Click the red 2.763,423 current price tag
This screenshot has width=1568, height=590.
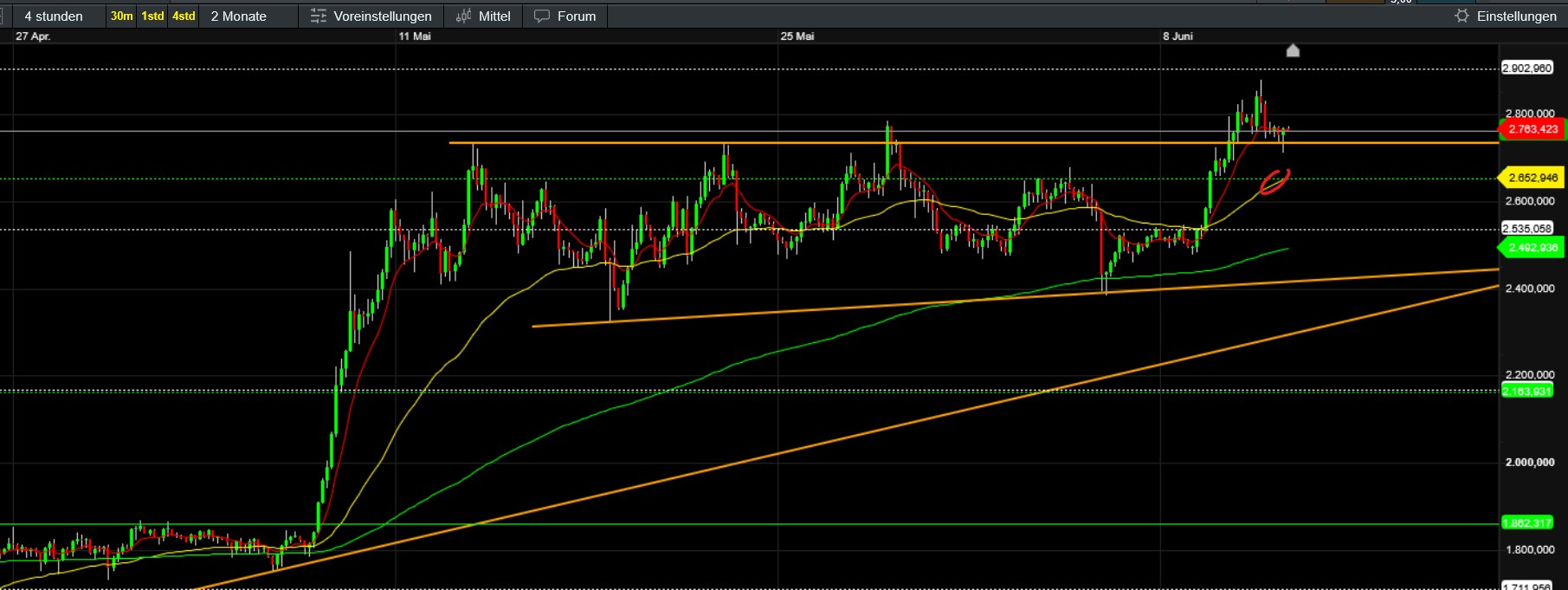point(1532,129)
